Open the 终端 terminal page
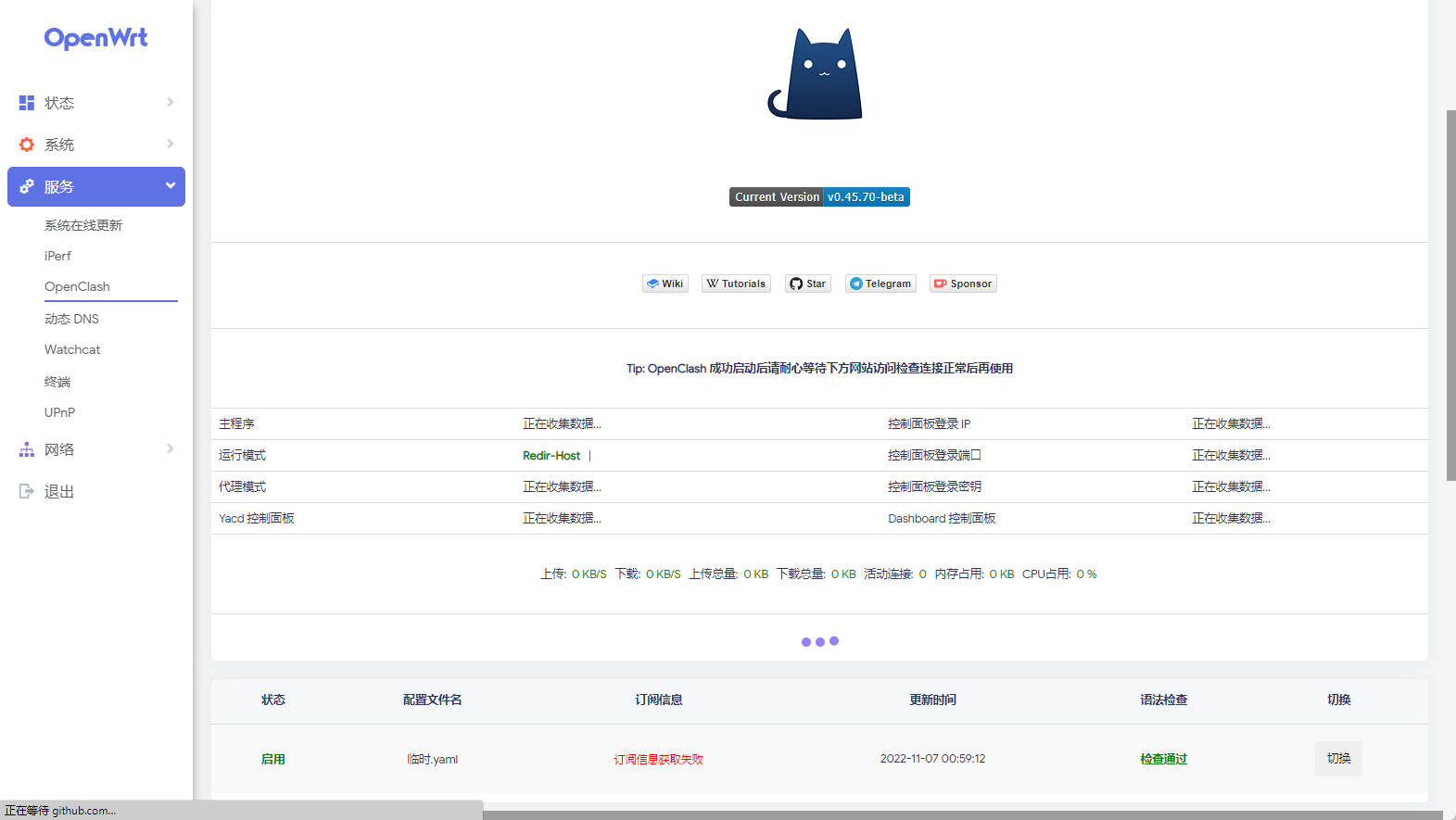 [x=57, y=382]
